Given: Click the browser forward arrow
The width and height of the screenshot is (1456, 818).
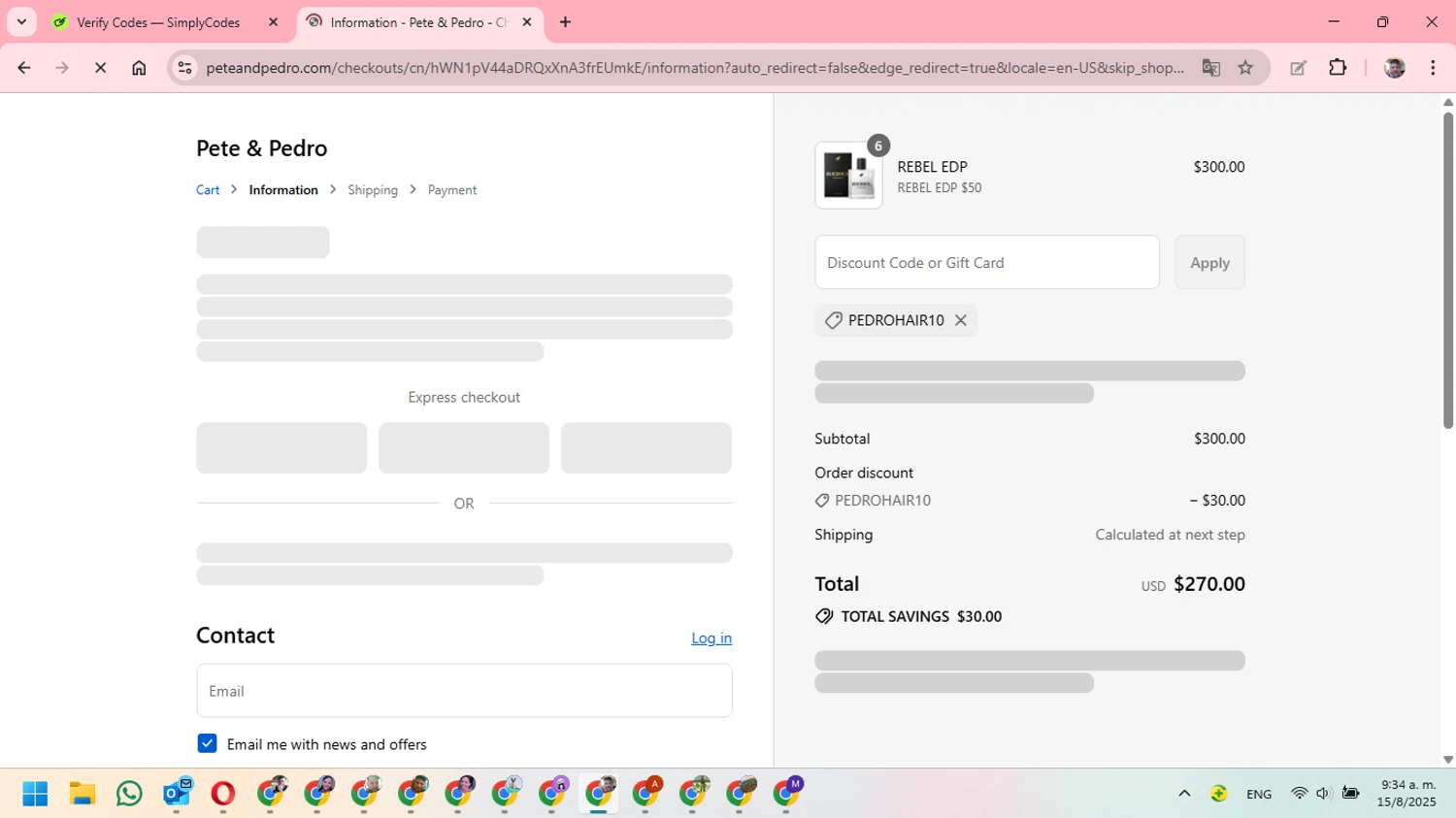Looking at the screenshot, I should tap(62, 68).
